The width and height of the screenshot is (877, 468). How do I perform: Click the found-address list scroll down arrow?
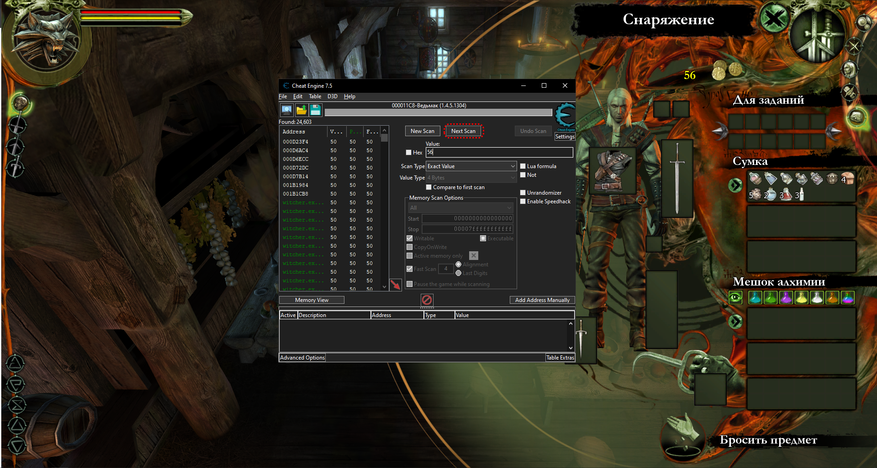[x=384, y=287]
